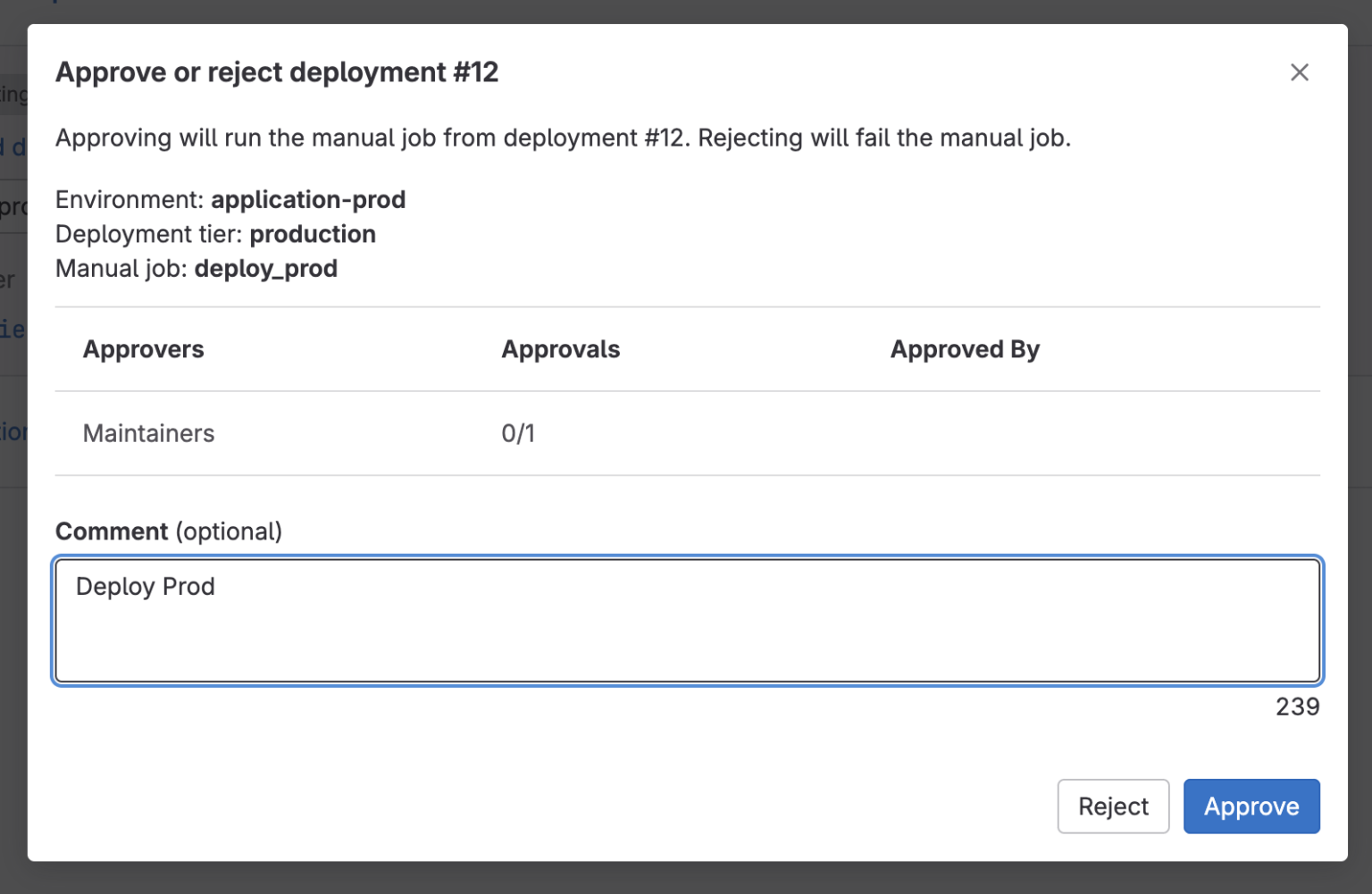Click the 'Rejecting will fail' sentence

point(883,138)
